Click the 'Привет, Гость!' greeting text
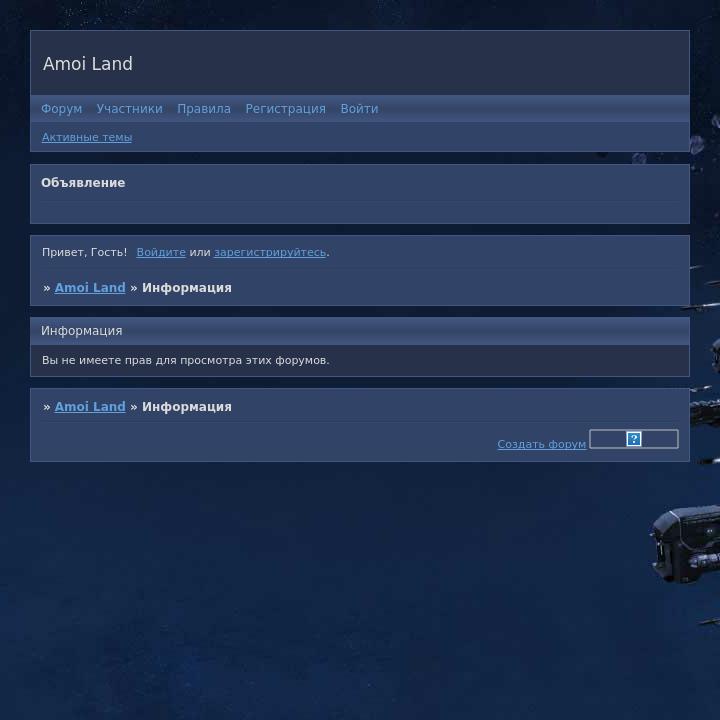720x720 pixels. tap(84, 253)
